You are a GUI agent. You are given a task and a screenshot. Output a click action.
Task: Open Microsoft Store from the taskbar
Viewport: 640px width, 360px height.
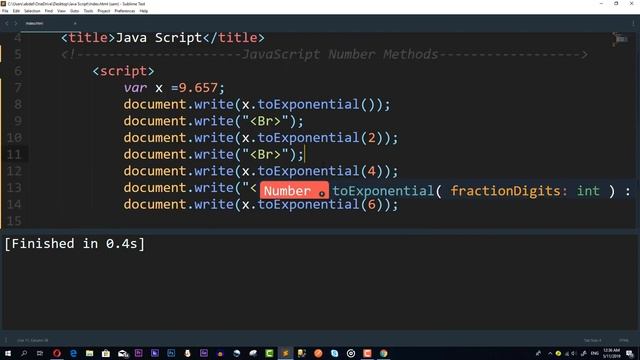[x=106, y=353]
